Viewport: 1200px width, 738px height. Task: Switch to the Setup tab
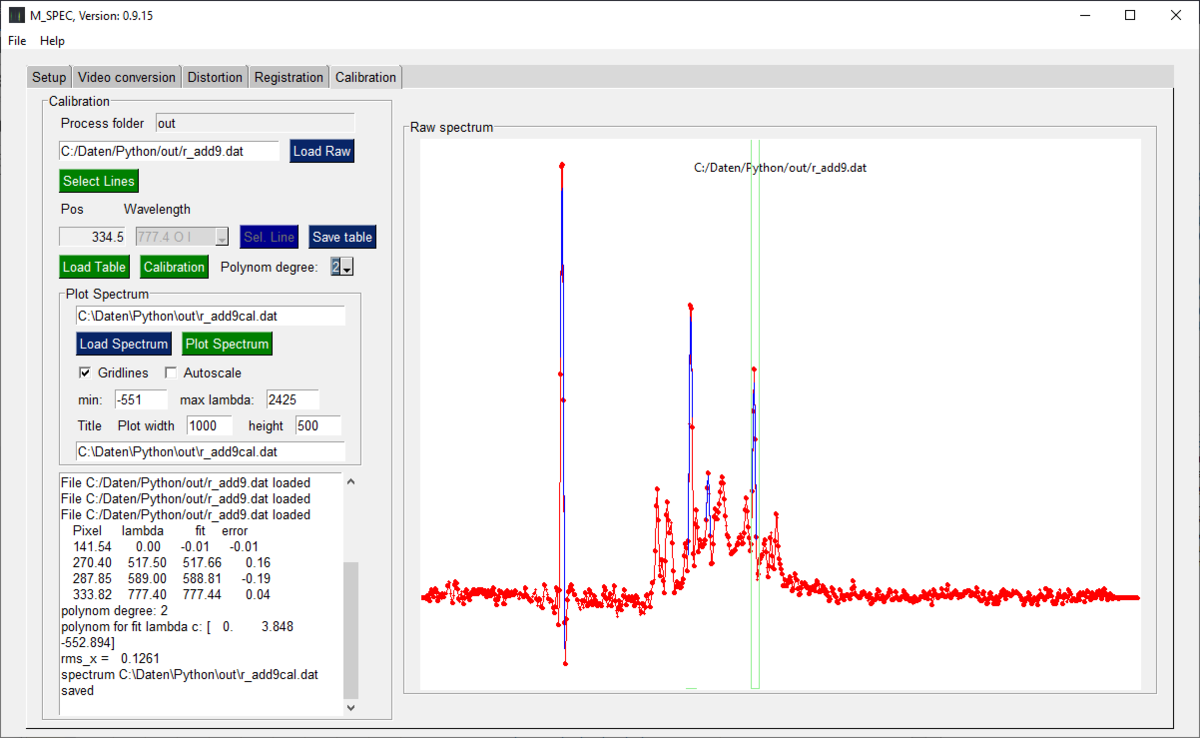pos(48,76)
